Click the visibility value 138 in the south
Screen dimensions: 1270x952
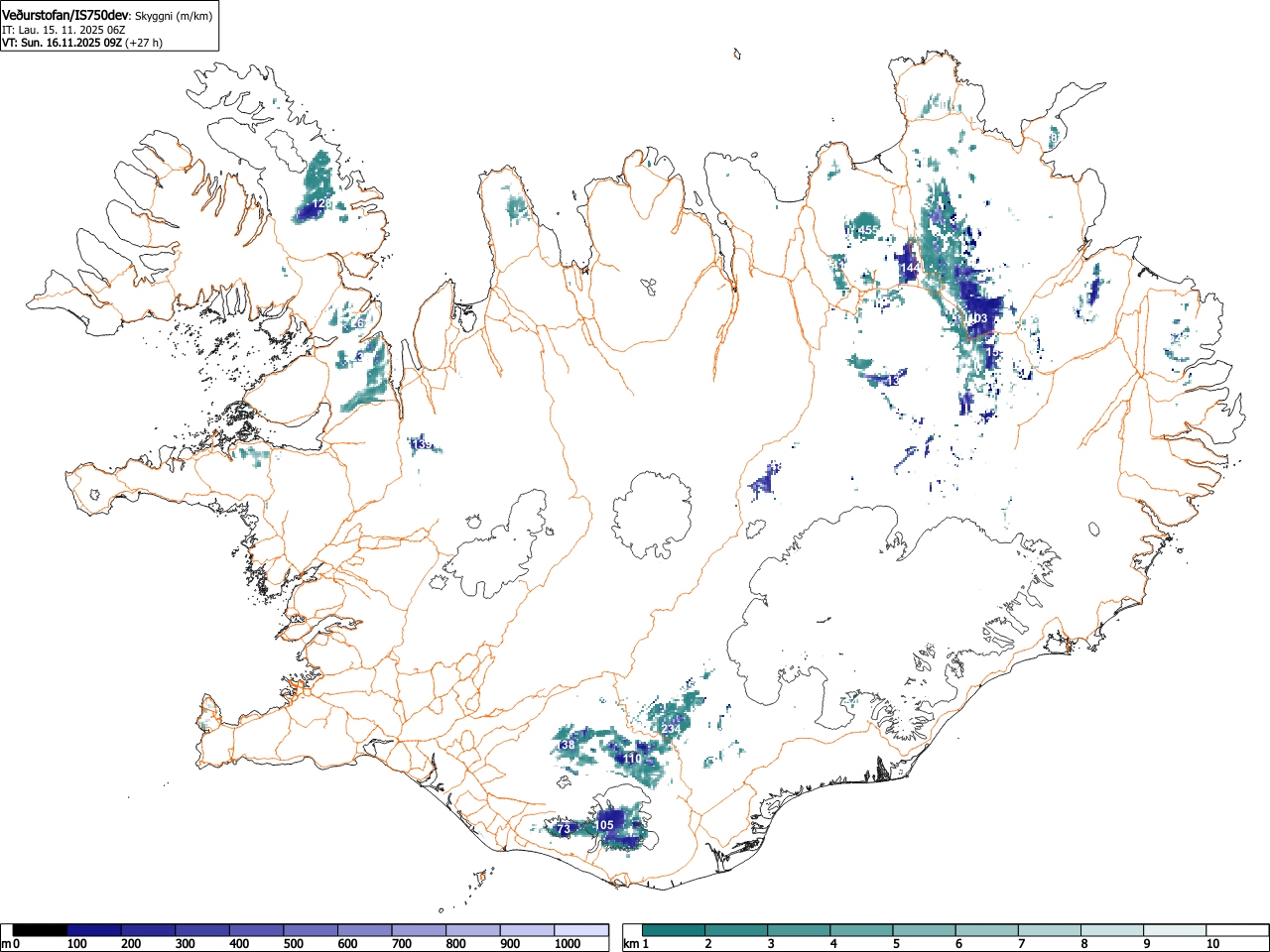[566, 745]
